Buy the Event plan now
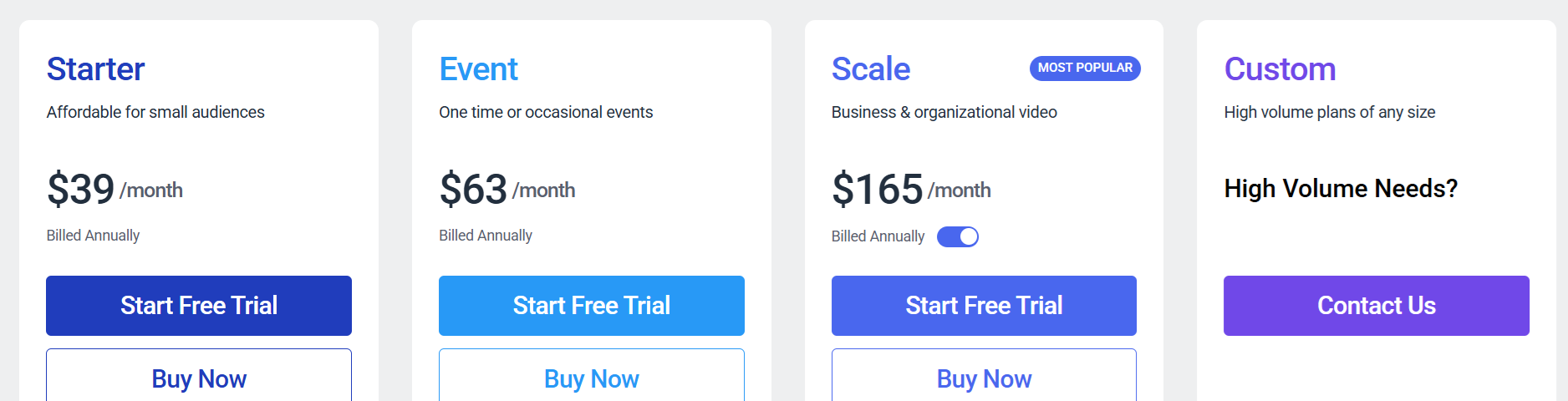The image size is (1568, 401). (x=592, y=378)
